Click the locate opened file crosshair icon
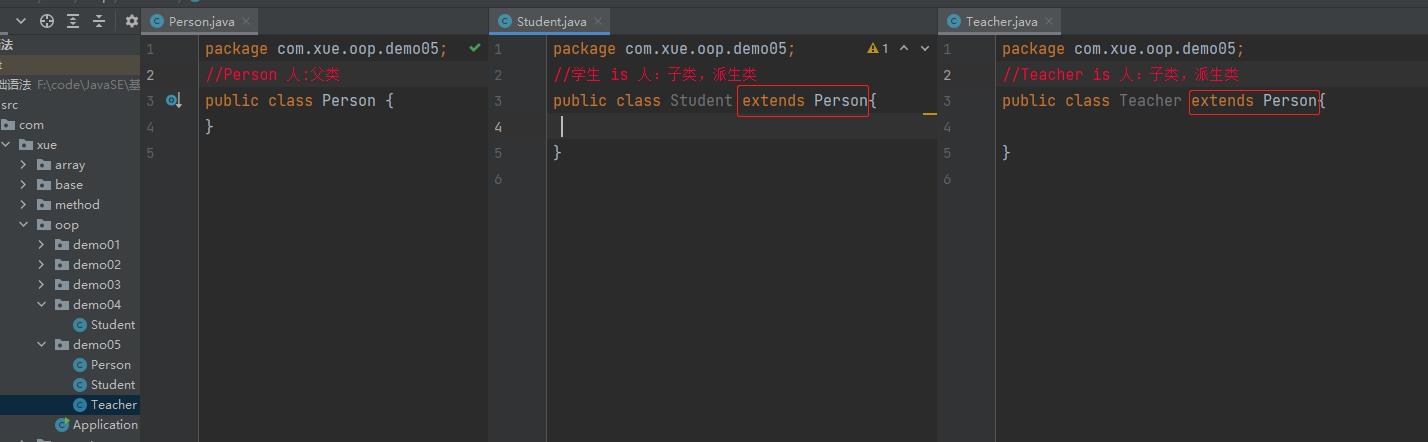The image size is (1428, 442). (47, 21)
